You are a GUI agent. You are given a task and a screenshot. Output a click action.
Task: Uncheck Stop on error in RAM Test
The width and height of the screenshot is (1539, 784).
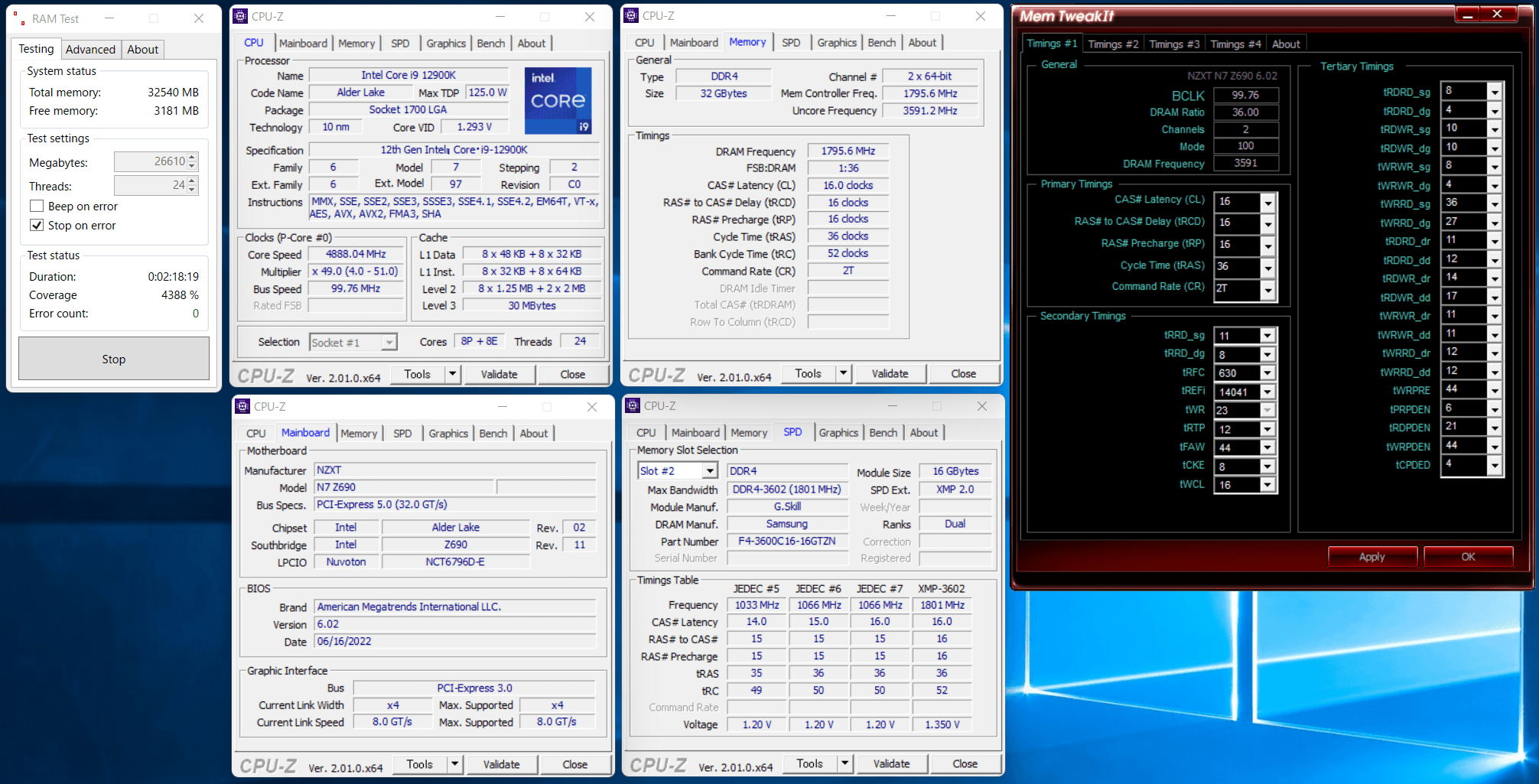(36, 225)
